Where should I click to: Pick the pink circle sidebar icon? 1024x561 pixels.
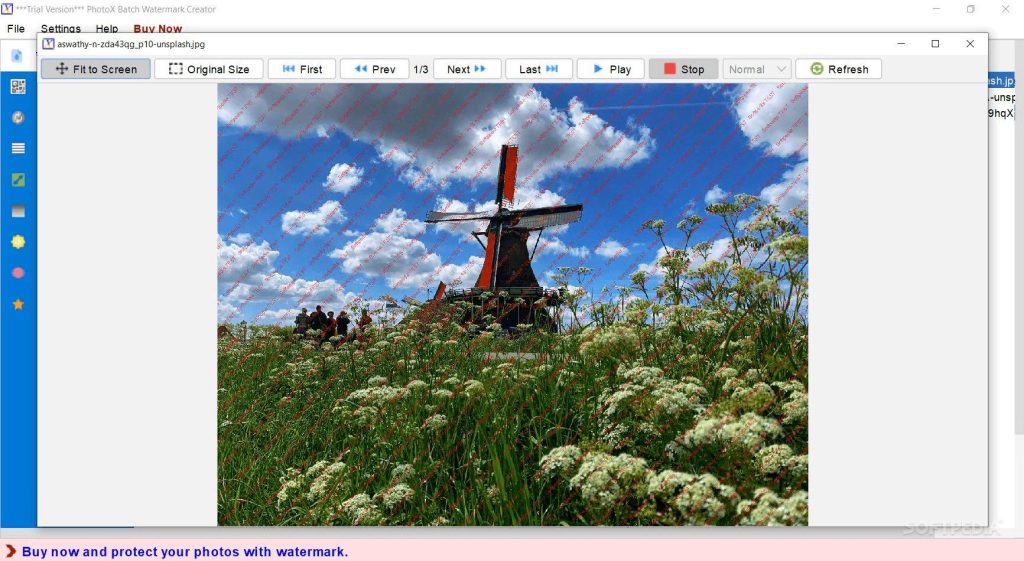click(x=18, y=272)
